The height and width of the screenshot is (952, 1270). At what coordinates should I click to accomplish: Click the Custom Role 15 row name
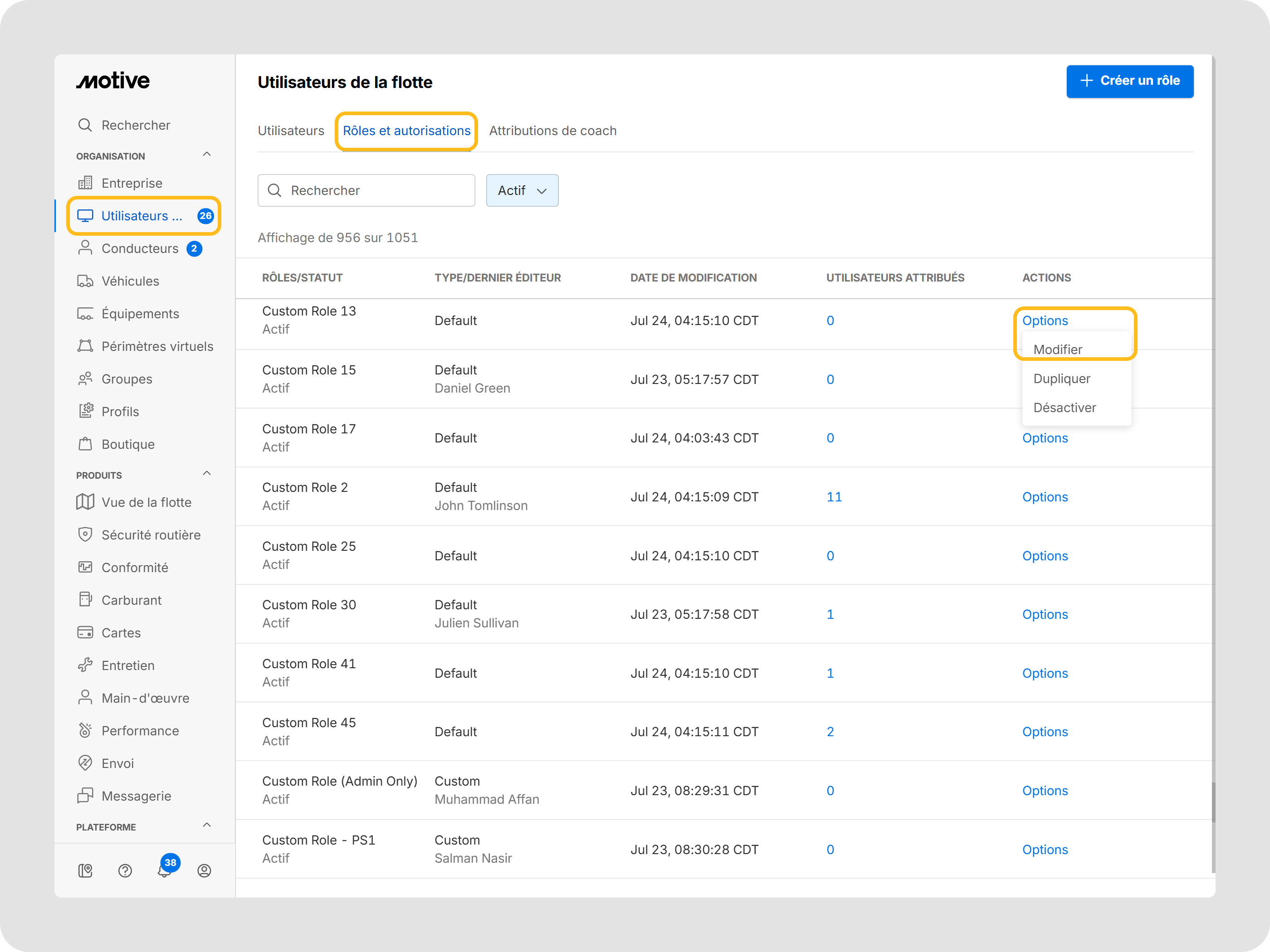click(309, 370)
